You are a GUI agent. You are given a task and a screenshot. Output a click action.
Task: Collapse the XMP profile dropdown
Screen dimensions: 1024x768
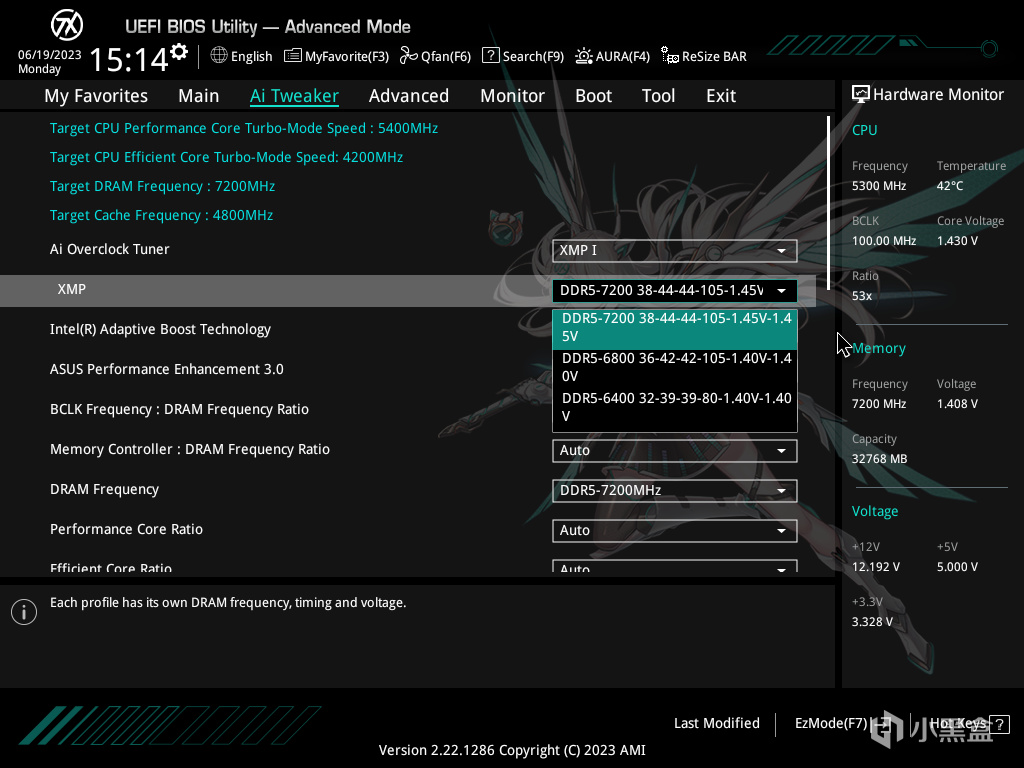click(675, 291)
